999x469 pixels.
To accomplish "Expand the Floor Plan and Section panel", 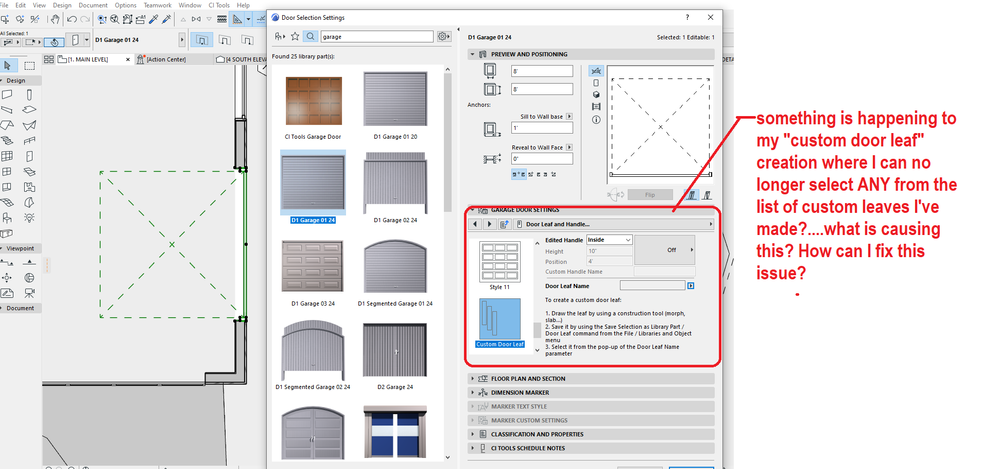I will coord(473,379).
